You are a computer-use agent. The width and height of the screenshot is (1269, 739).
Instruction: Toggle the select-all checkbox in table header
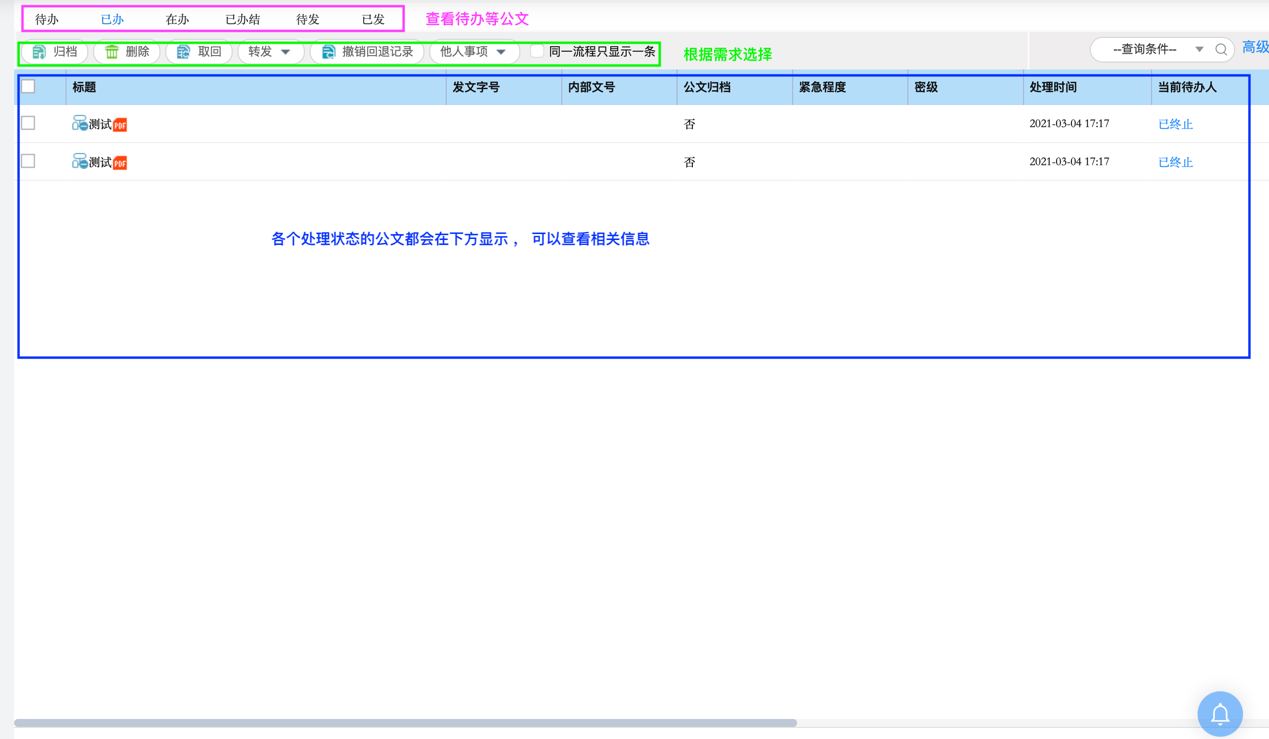[28, 87]
